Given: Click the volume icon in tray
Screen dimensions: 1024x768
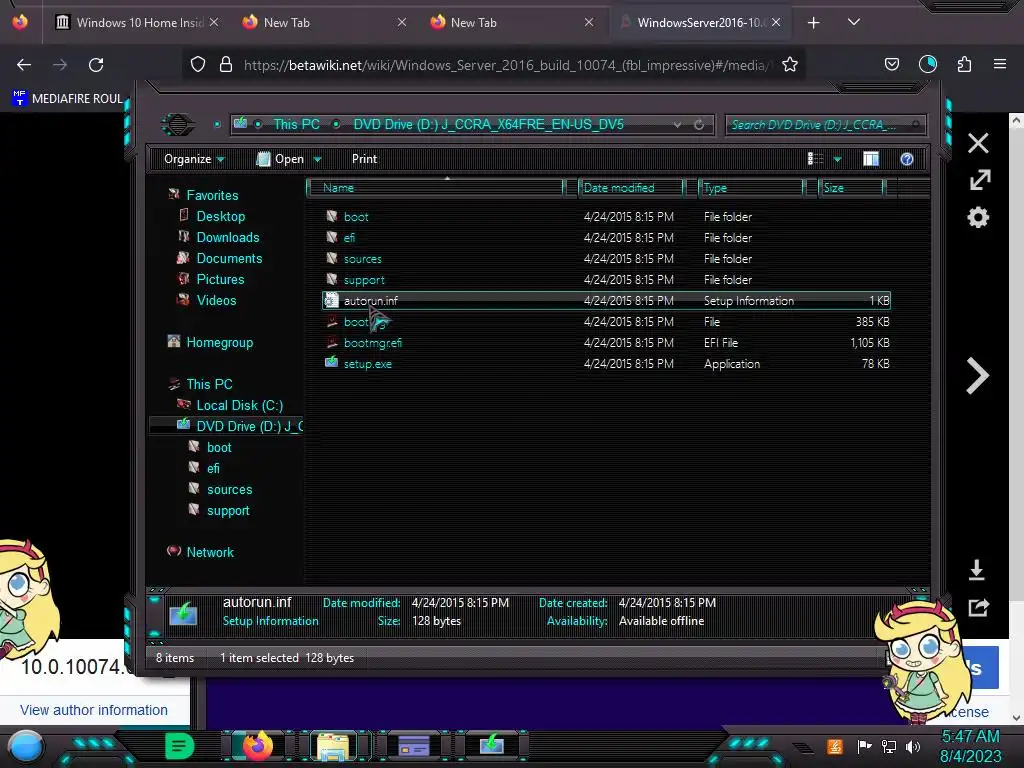Looking at the screenshot, I should coord(913,746).
